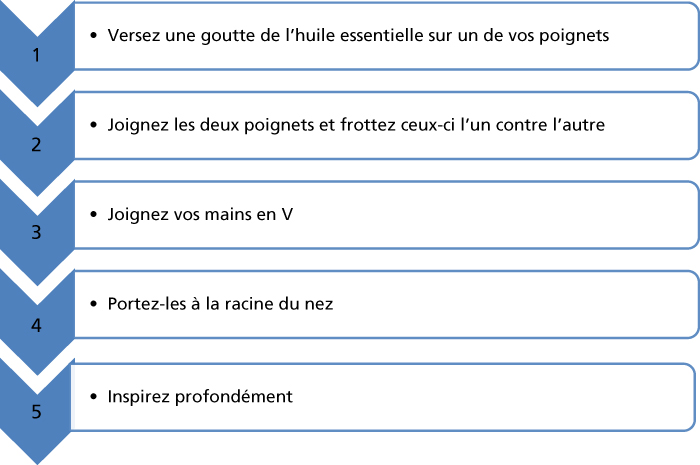This screenshot has height=465, width=700.
Task: Select the 'Inspirez profondément' step box
Action: pyautogui.click(x=383, y=397)
